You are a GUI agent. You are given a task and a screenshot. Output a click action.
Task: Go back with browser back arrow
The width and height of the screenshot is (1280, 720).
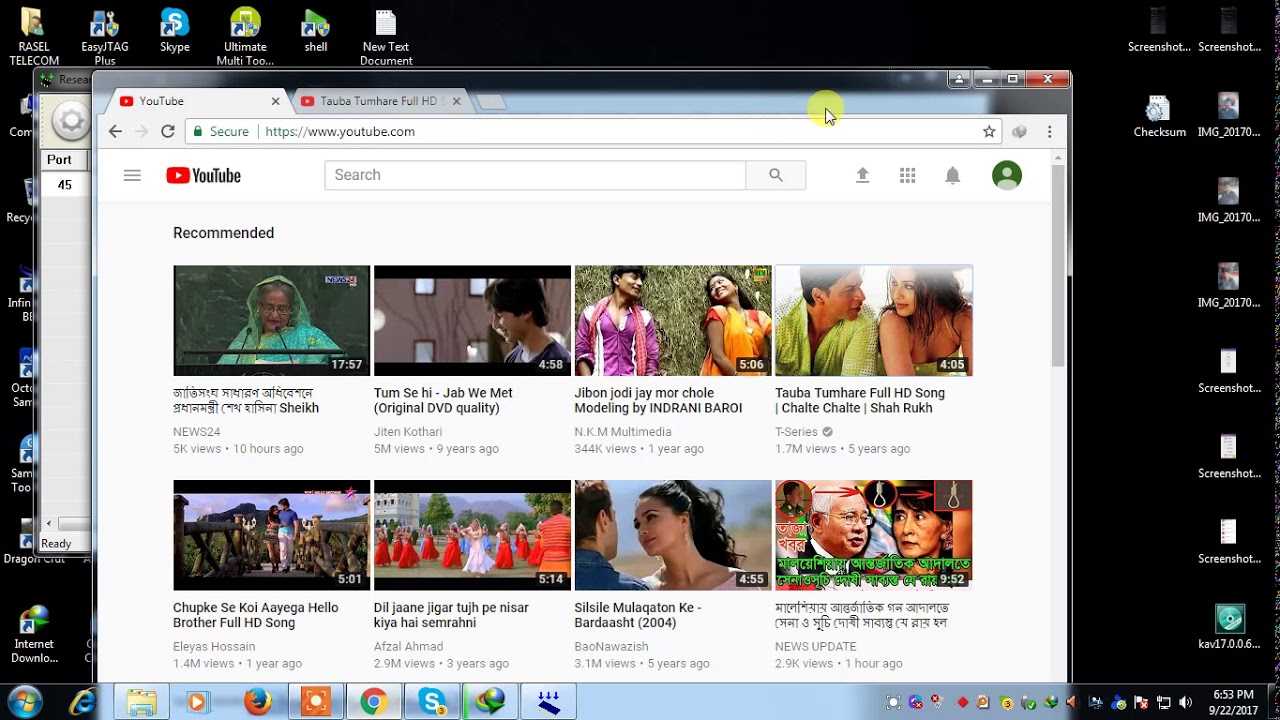click(115, 131)
